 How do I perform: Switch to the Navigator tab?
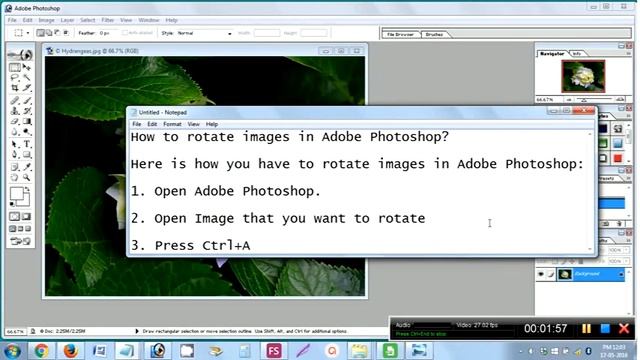[552, 53]
